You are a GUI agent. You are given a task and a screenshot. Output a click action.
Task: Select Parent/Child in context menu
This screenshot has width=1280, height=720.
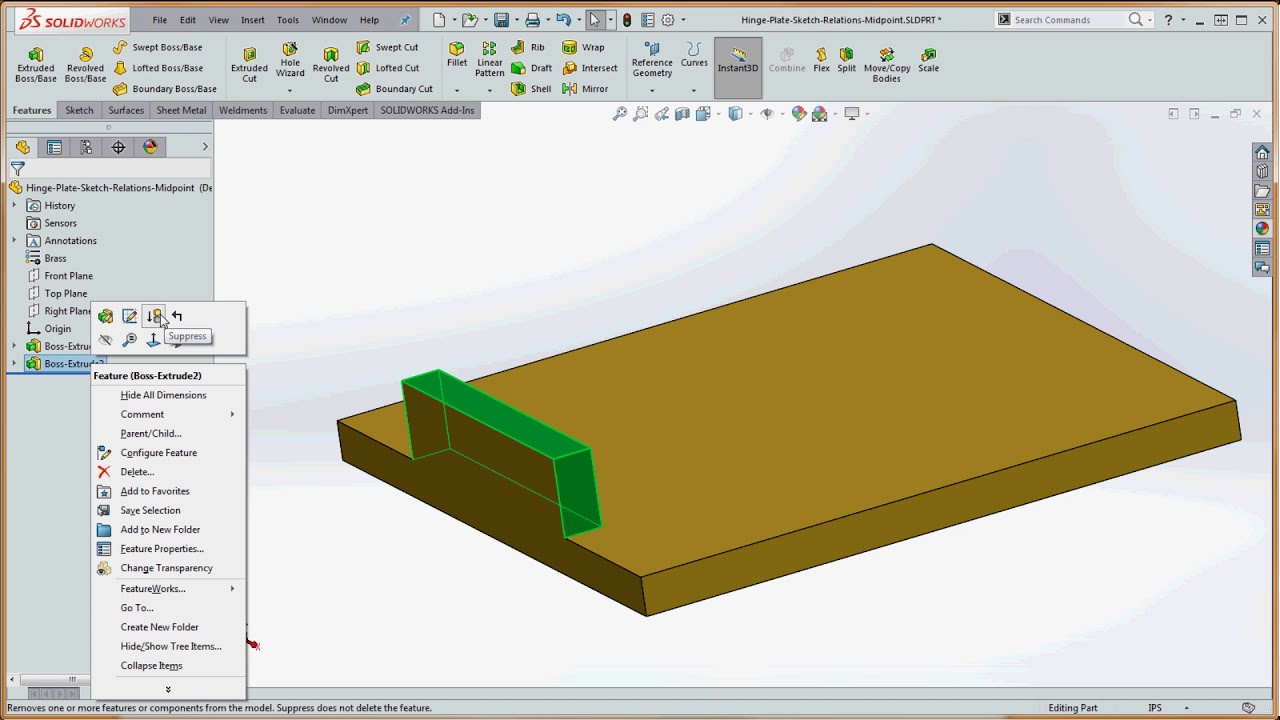(151, 433)
